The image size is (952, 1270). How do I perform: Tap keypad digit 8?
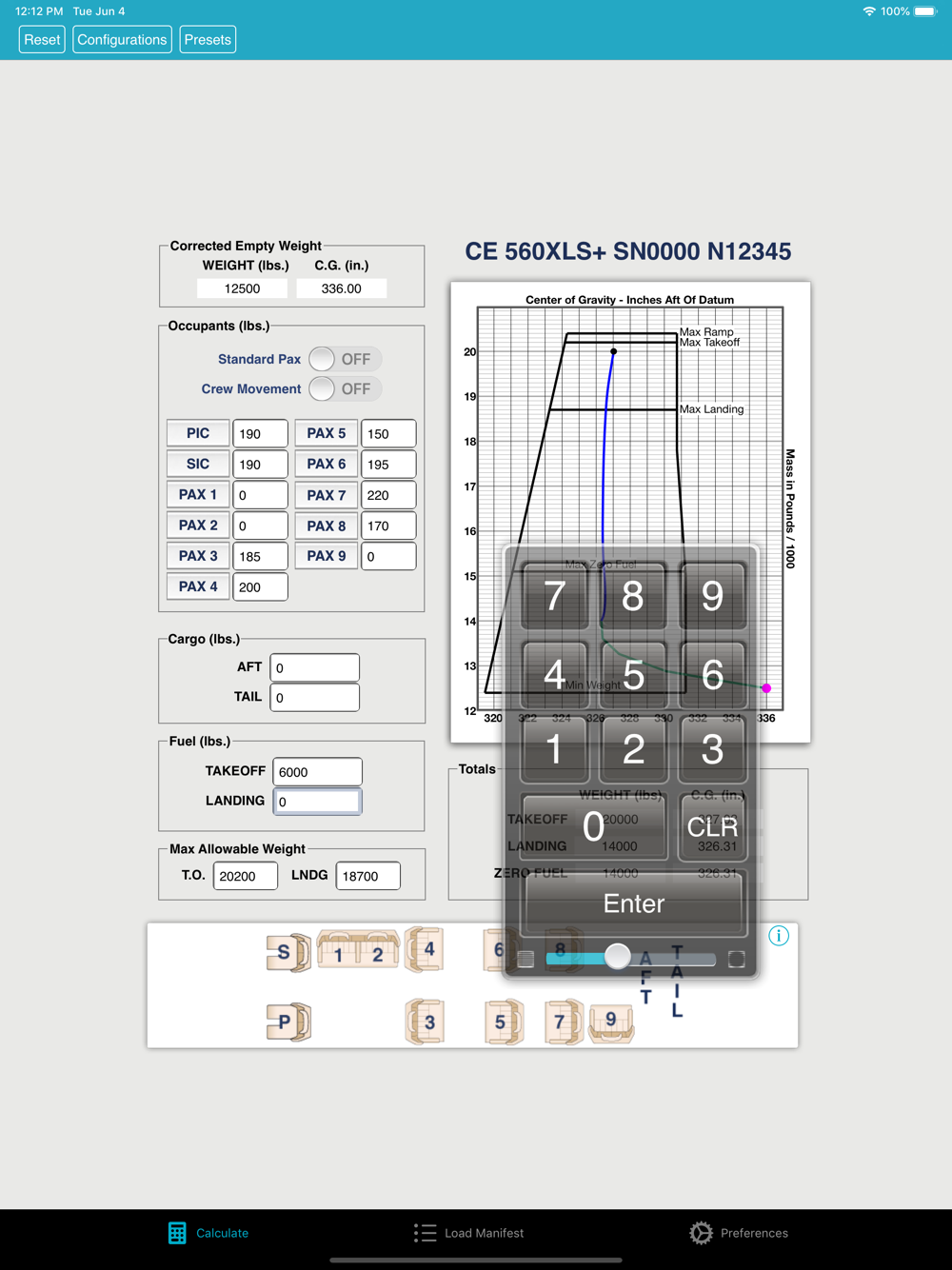pos(633,596)
